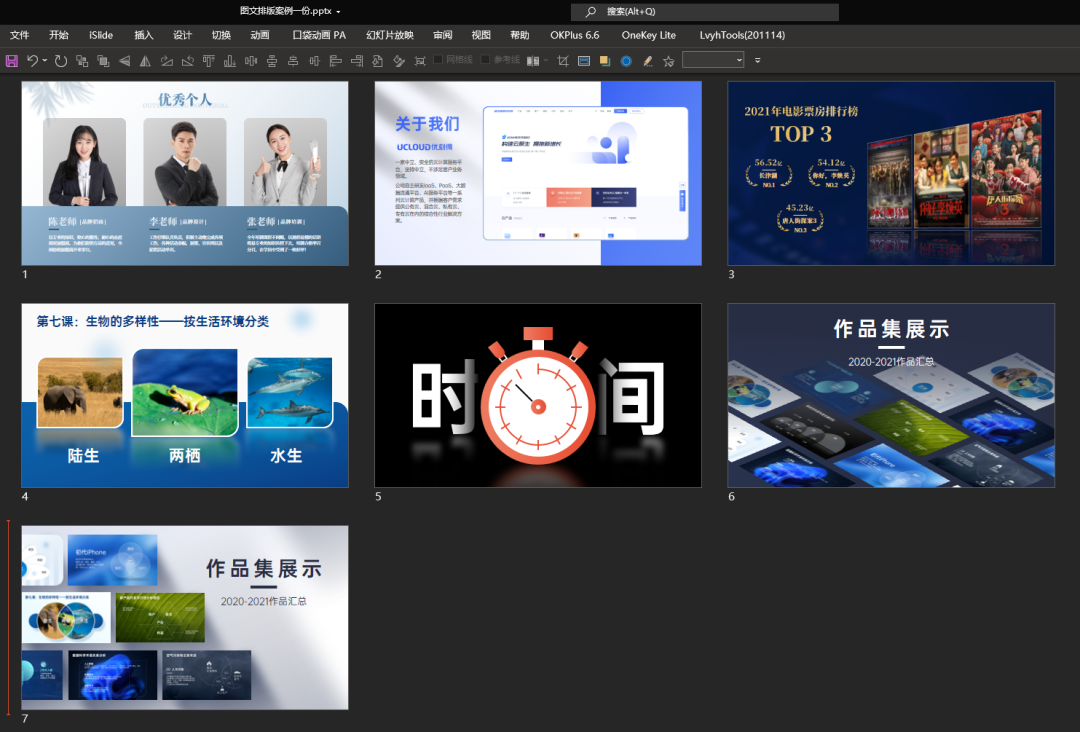Select the Crop tool icon
1080x732 pixels.
[x=563, y=61]
